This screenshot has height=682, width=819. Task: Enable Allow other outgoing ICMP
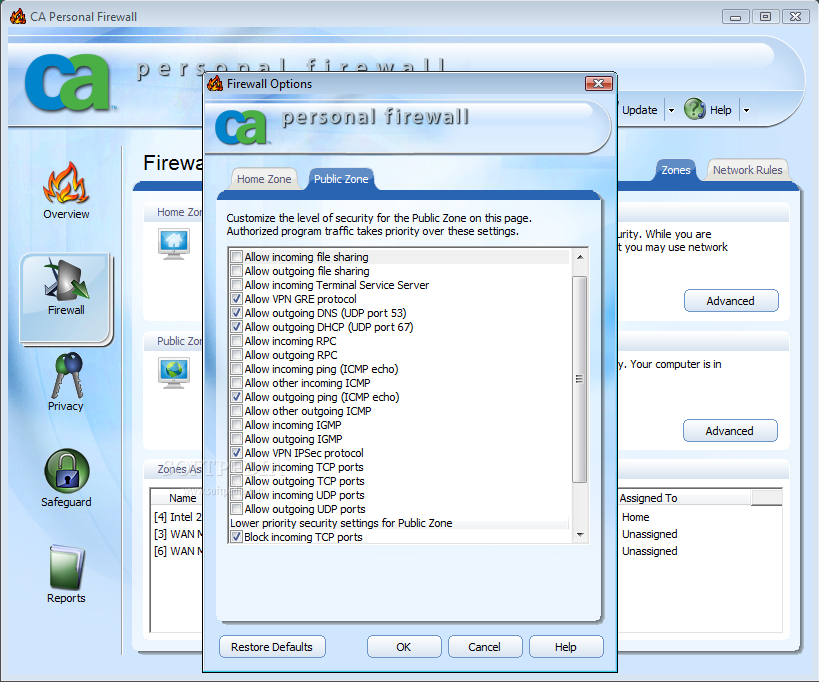coord(237,411)
